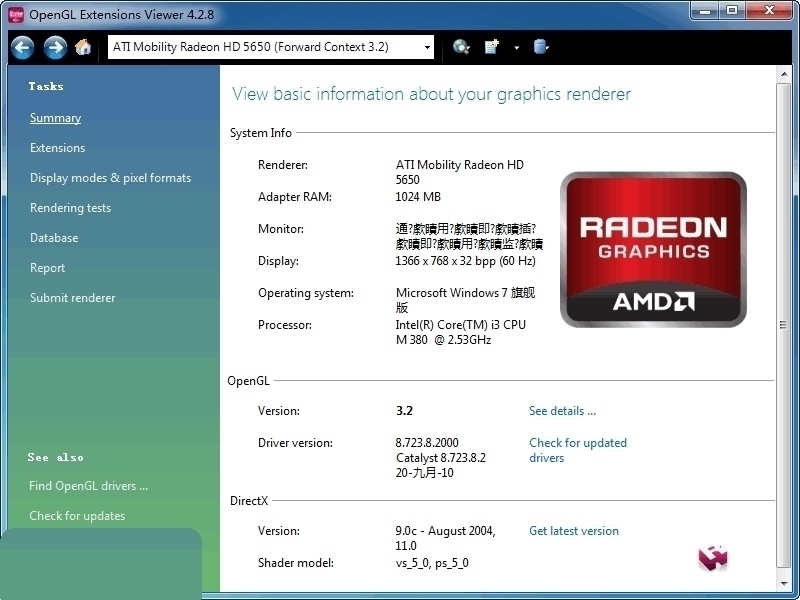
Task: Click the 'DirectX' section heading
Action: 249,501
